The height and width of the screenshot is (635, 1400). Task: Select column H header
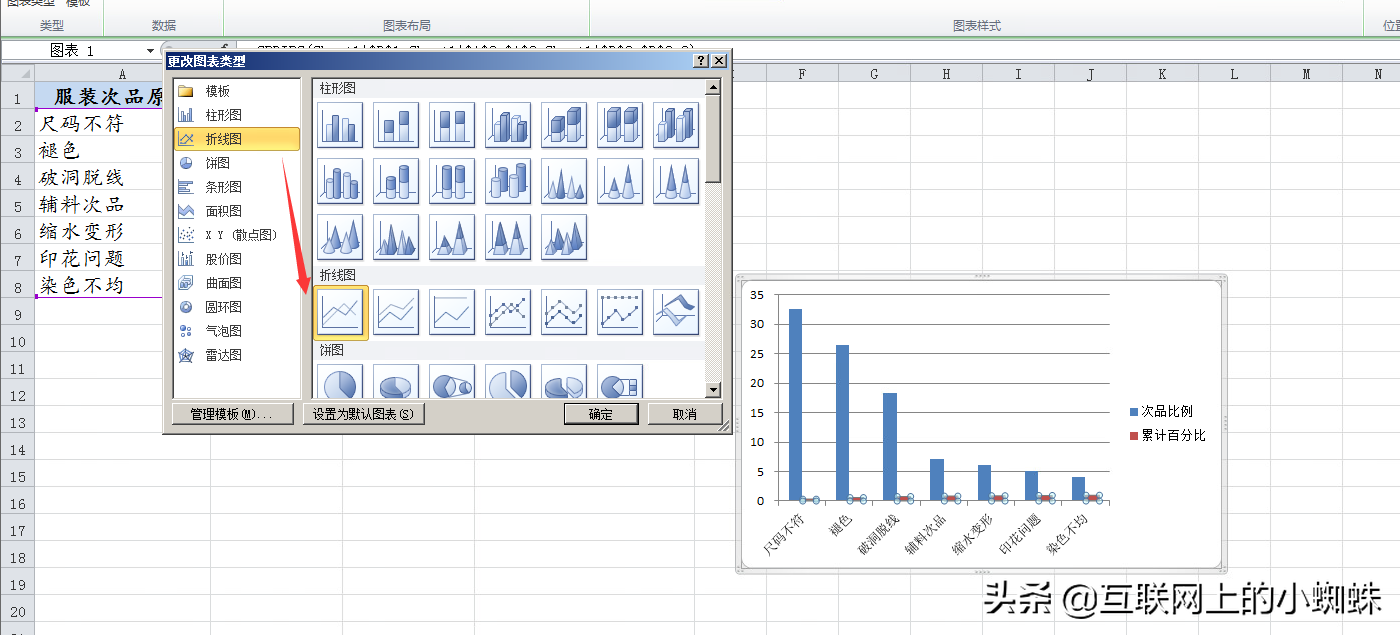click(x=946, y=73)
